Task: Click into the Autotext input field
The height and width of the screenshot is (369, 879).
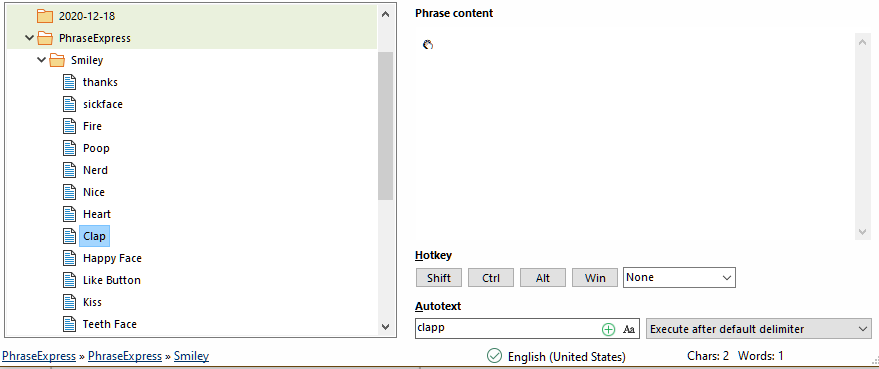Action: [507, 329]
